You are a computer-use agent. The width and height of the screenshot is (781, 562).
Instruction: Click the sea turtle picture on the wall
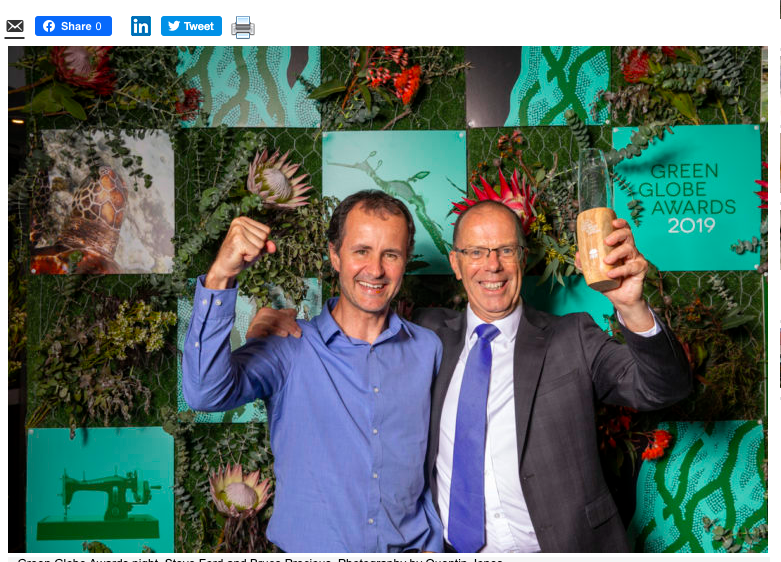103,201
